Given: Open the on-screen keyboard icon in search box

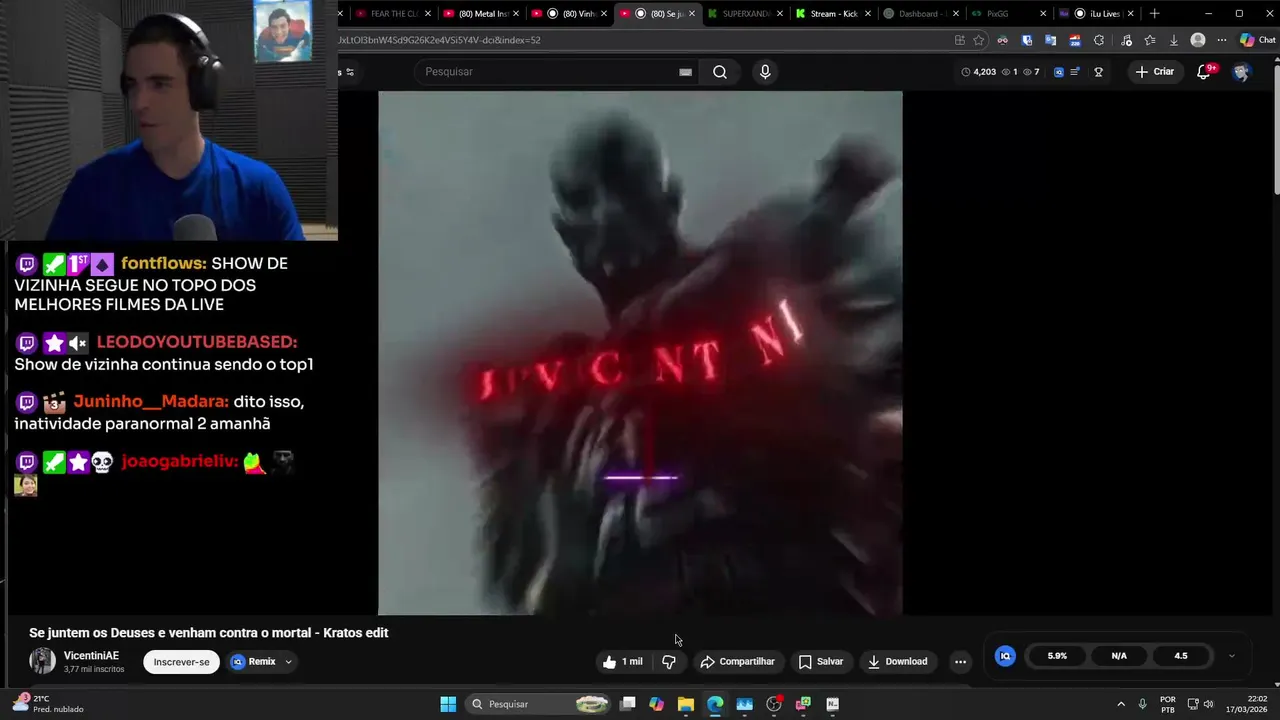Looking at the screenshot, I should point(685,72).
